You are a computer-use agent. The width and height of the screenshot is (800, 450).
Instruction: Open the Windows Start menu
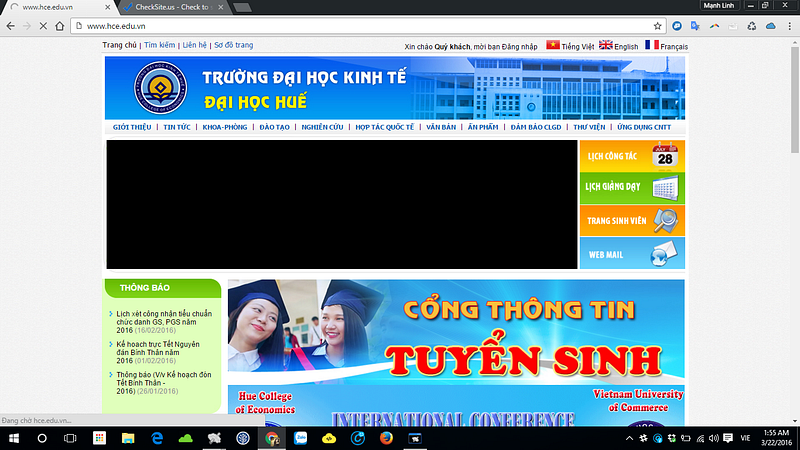point(14,438)
